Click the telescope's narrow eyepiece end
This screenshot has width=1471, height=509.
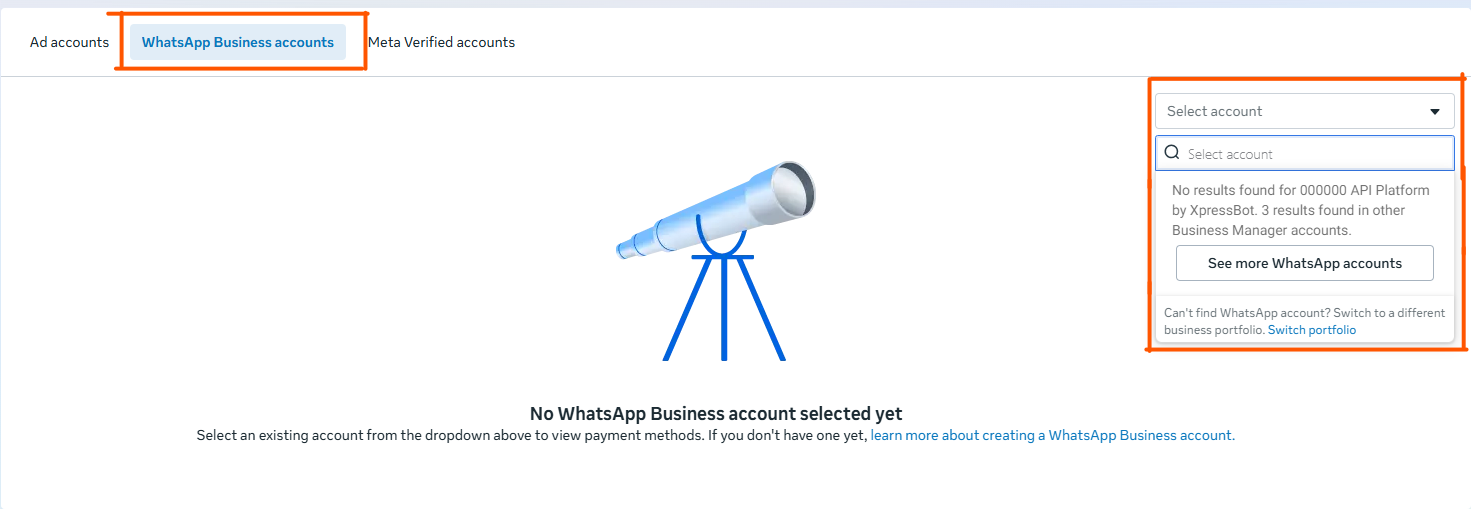[623, 247]
